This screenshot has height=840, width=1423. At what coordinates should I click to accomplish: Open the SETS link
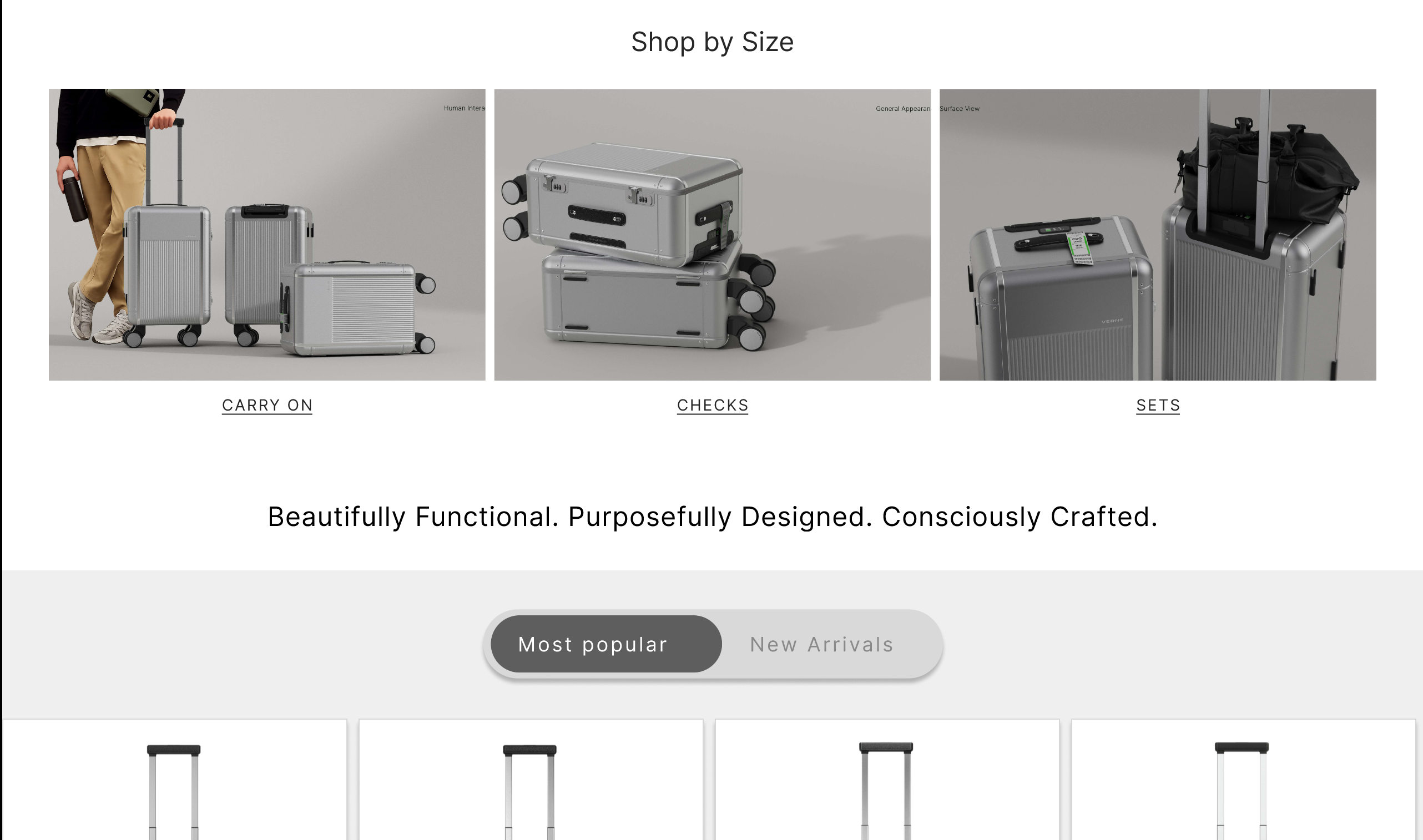[1158, 405]
